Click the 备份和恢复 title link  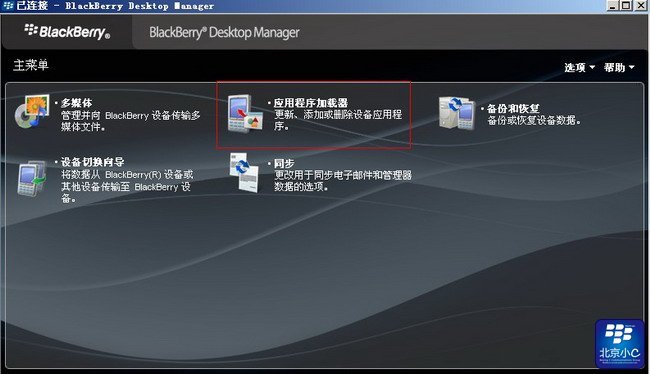(x=513, y=109)
